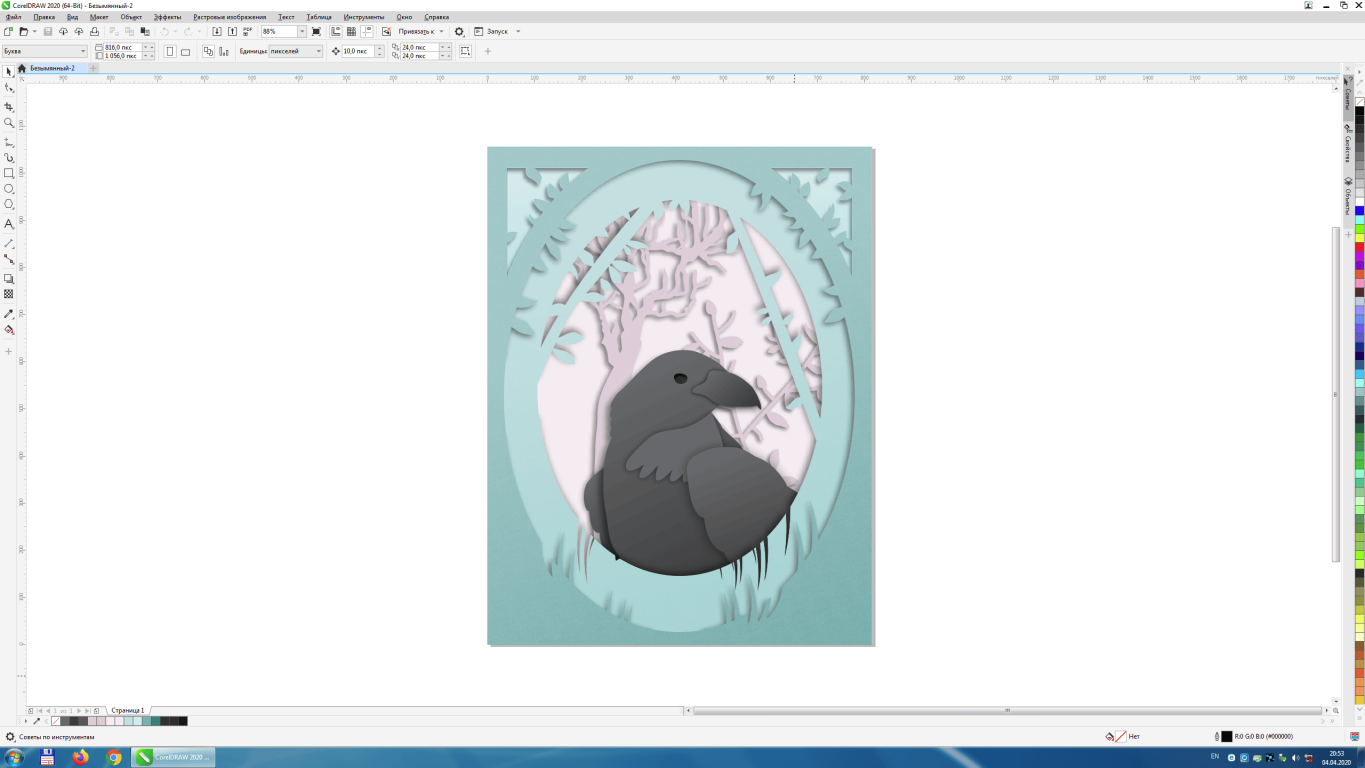
Task: Click the Interactive Fill tool
Action: click(x=9, y=330)
